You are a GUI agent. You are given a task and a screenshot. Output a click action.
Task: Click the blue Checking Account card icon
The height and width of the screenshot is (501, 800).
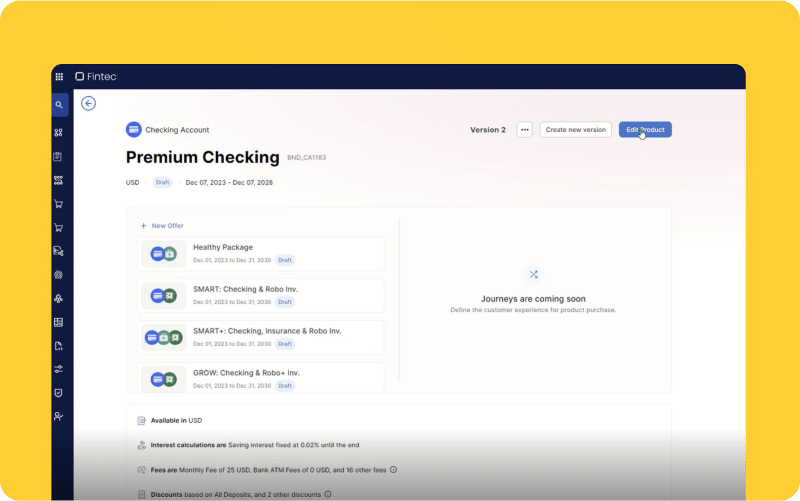pos(134,130)
